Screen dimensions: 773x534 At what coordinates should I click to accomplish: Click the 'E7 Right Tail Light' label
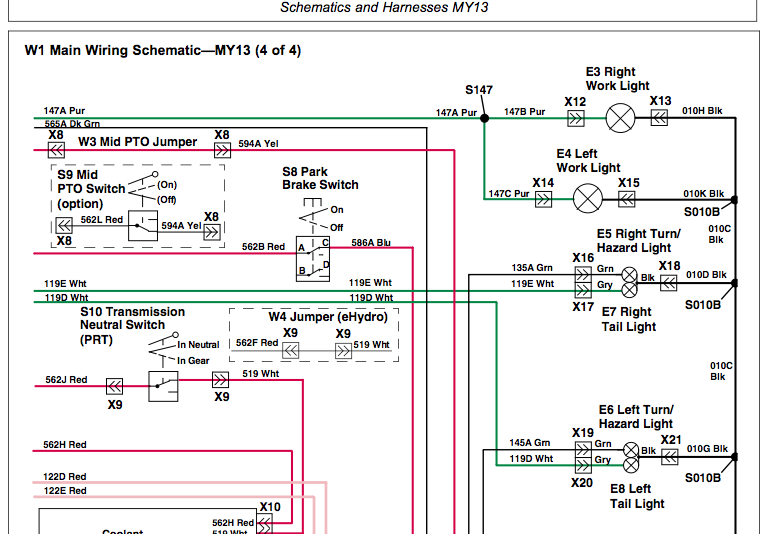click(629, 319)
